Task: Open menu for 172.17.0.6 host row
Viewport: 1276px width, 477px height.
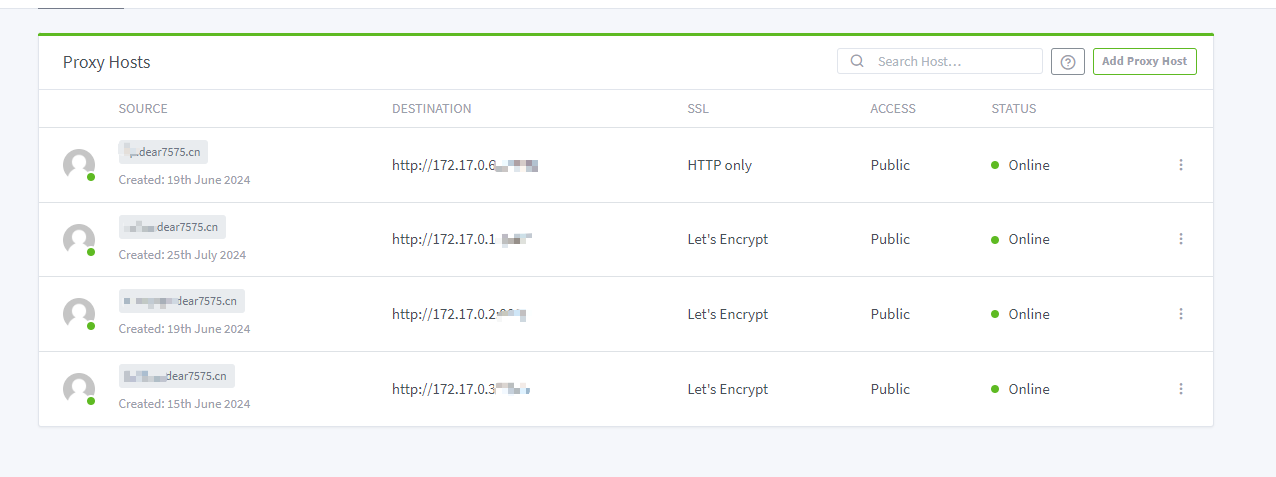Action: 1180,165
